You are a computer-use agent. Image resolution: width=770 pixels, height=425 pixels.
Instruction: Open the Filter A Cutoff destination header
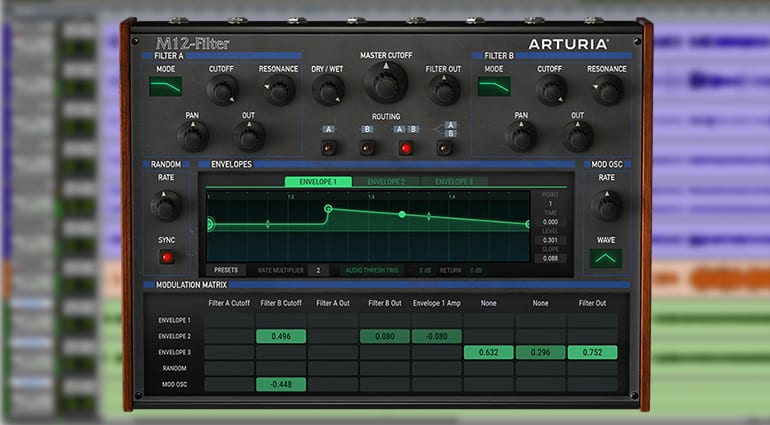229,303
